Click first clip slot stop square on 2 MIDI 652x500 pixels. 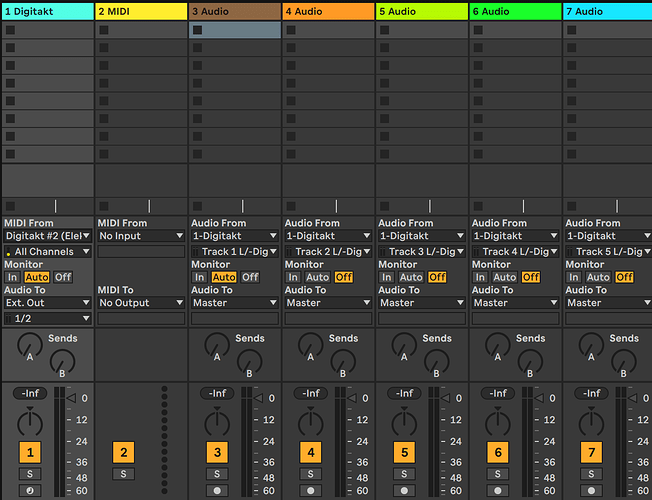[x=104, y=30]
